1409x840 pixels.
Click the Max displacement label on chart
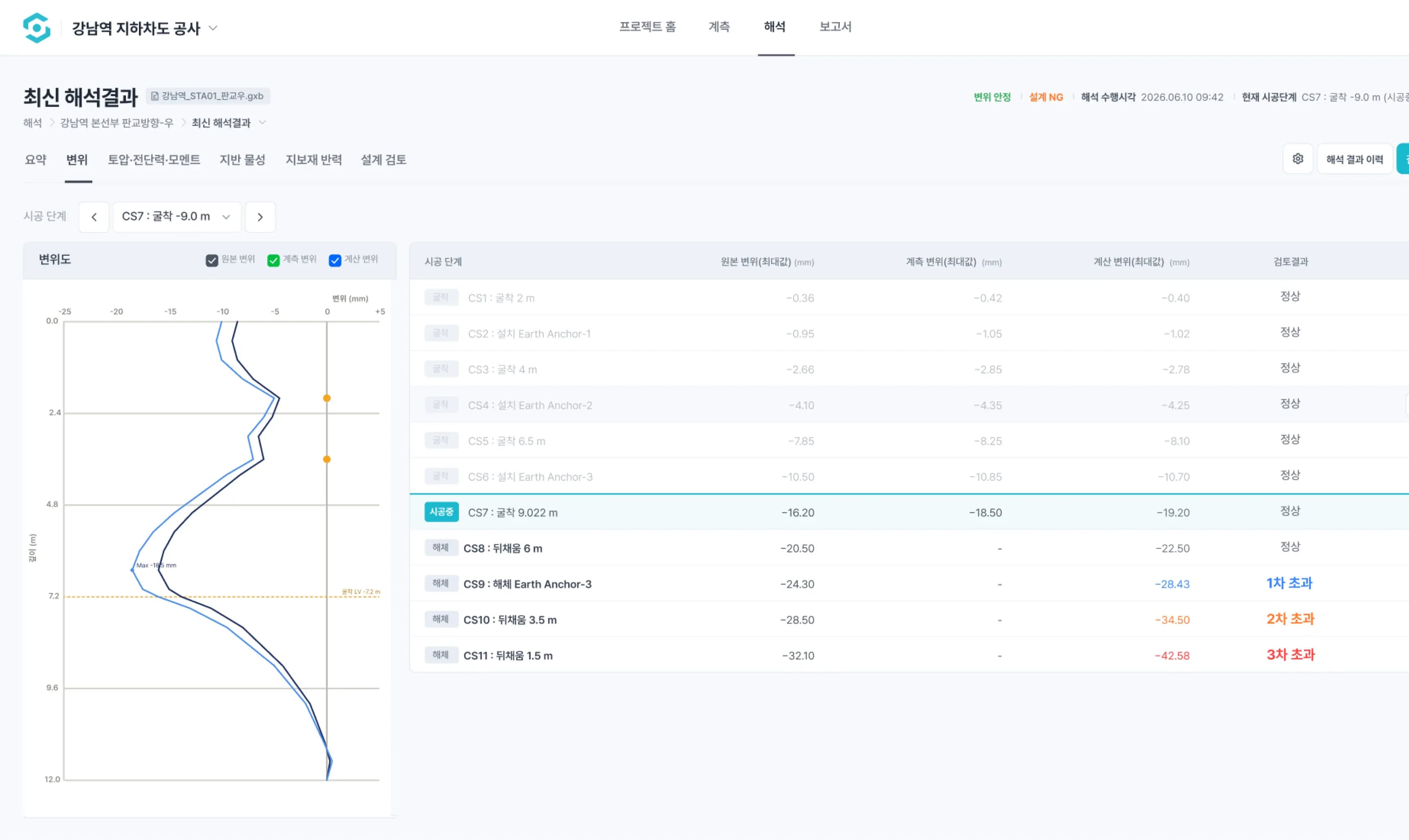click(x=156, y=565)
